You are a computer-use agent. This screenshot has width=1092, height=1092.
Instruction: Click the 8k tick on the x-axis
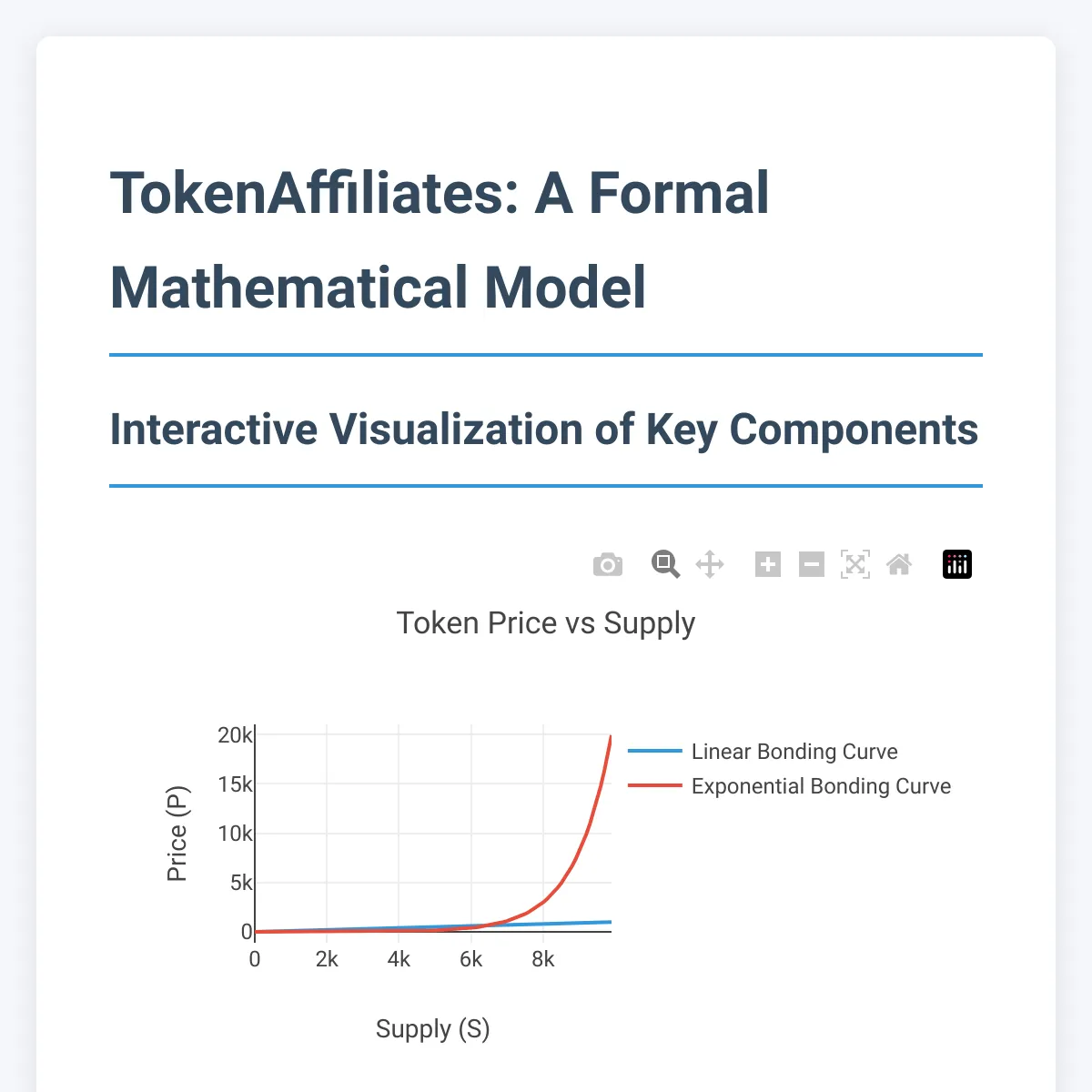(x=543, y=958)
